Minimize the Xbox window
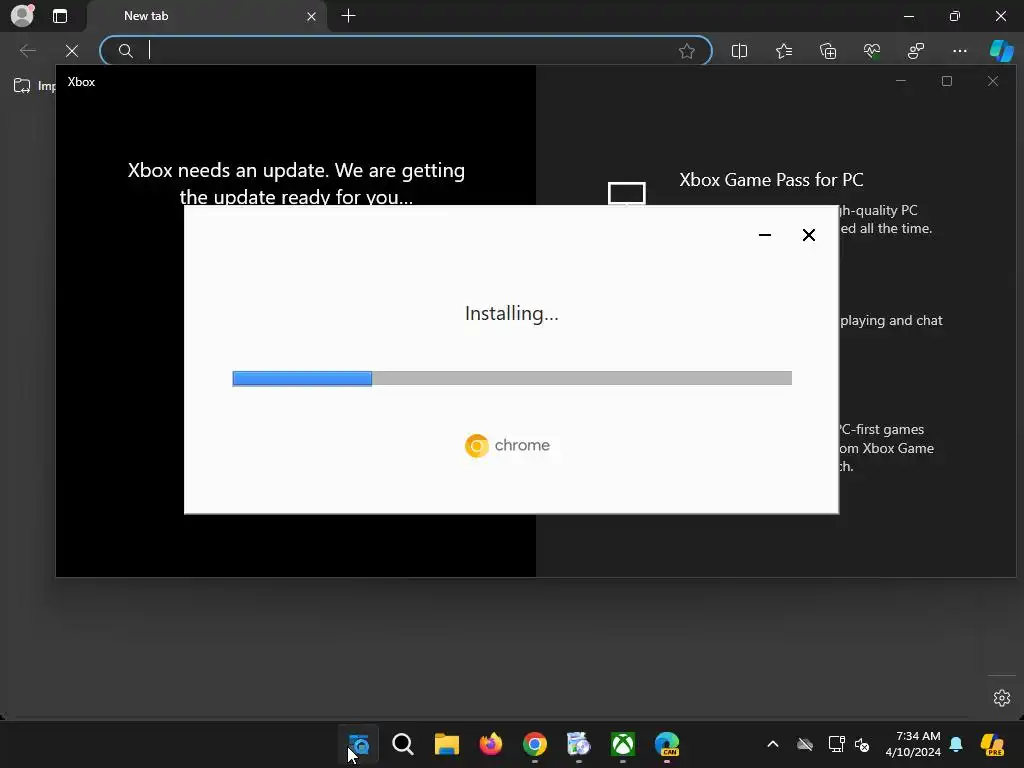 pos(901,81)
